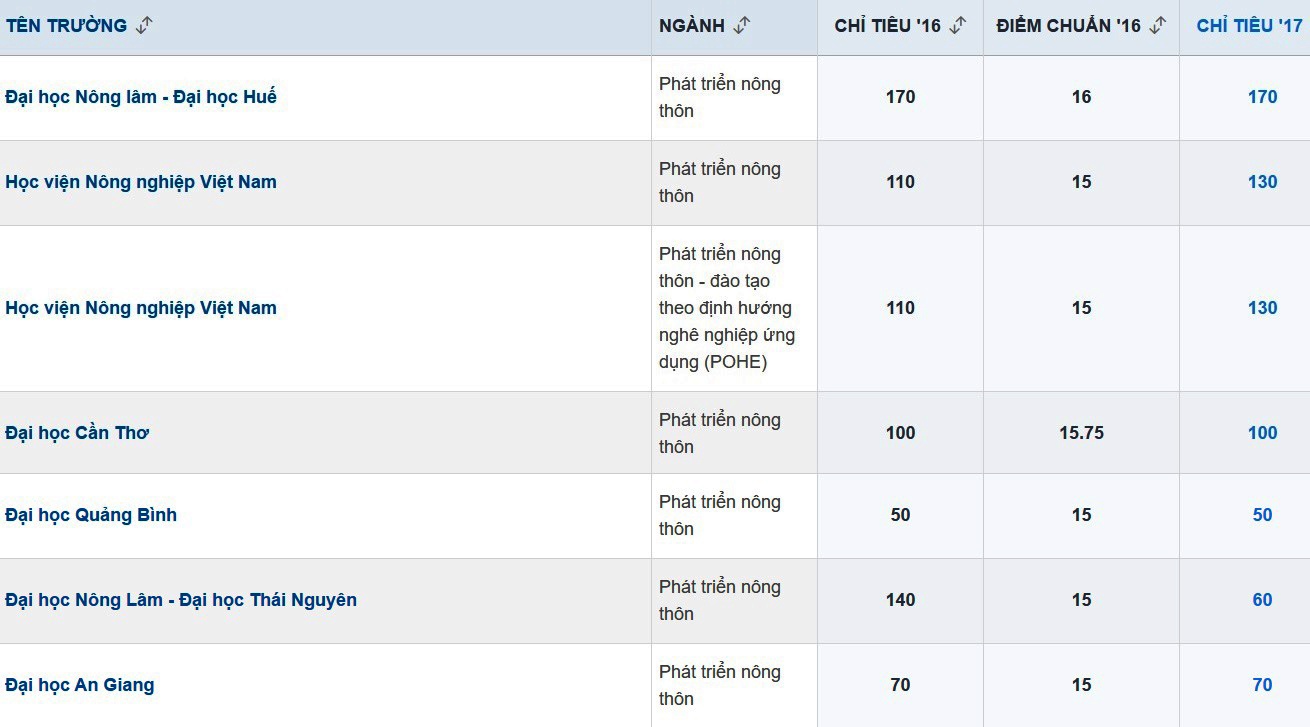Open Đại học Cần Thơ link
The image size is (1310, 727).
click(x=77, y=433)
